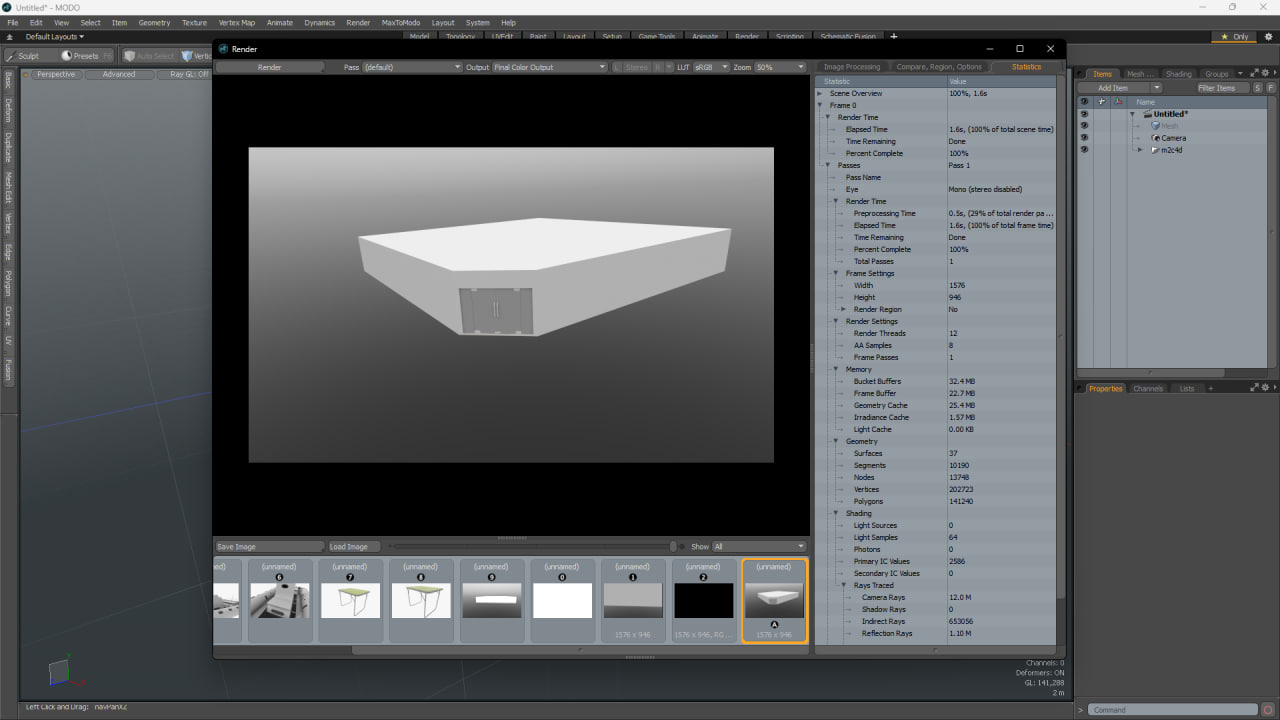This screenshot has width=1280, height=720.
Task: Open the Pass (default) dropdown
Action: (412, 67)
